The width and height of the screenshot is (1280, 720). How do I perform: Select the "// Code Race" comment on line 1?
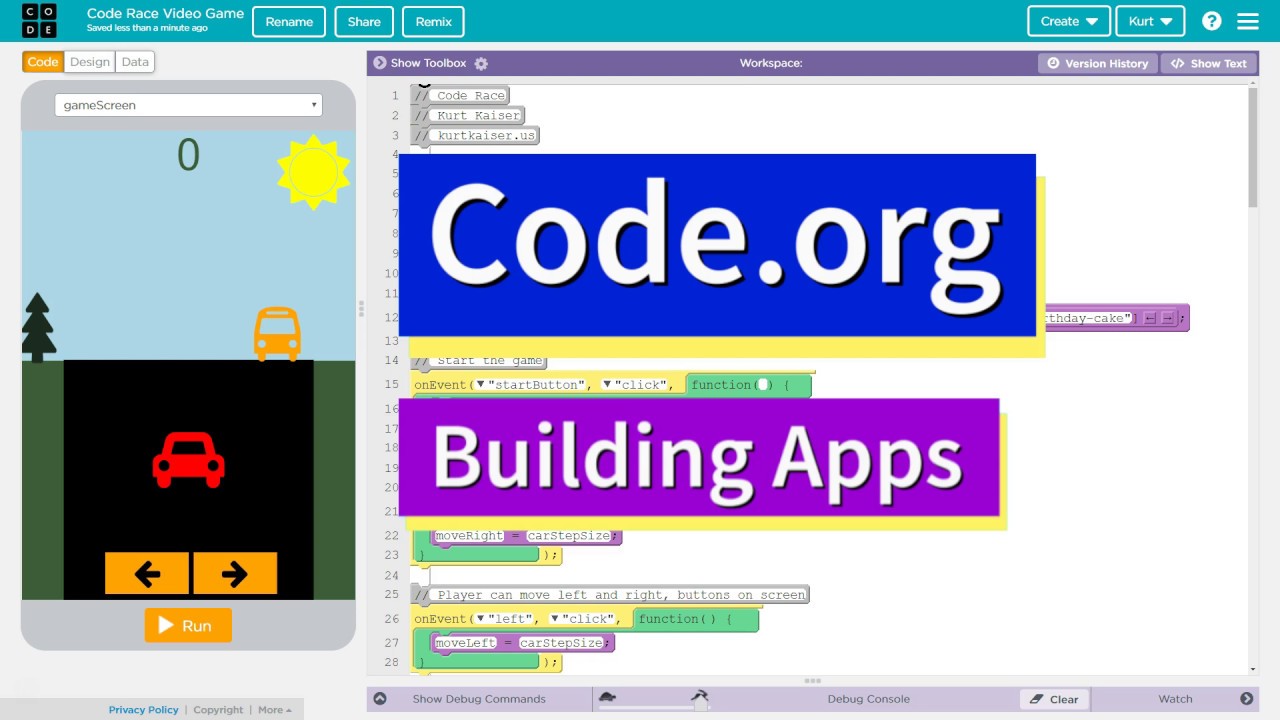point(461,95)
